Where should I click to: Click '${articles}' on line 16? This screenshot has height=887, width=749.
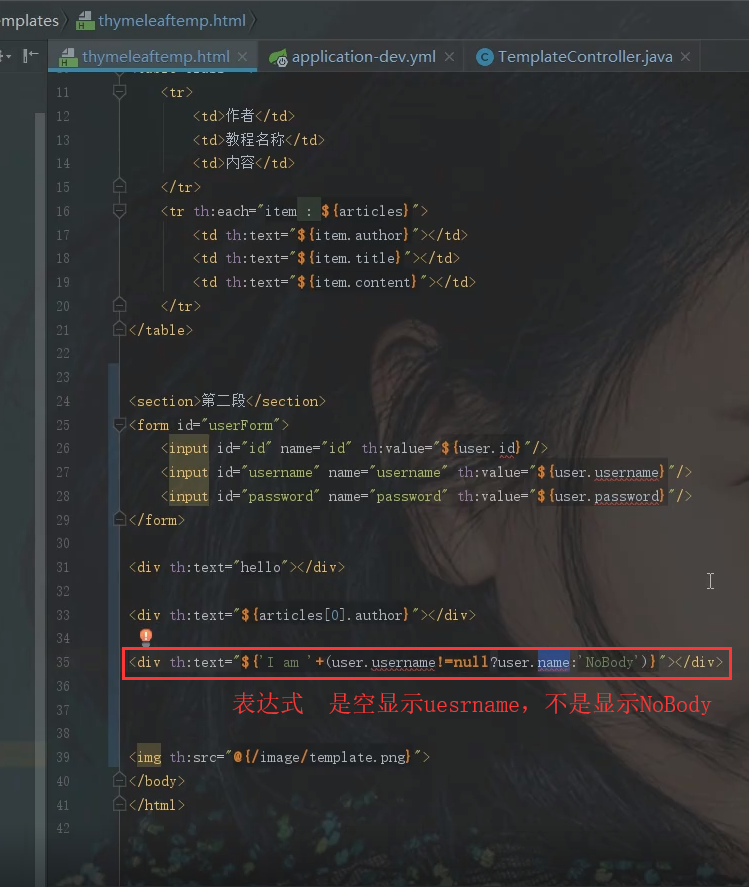coord(365,212)
